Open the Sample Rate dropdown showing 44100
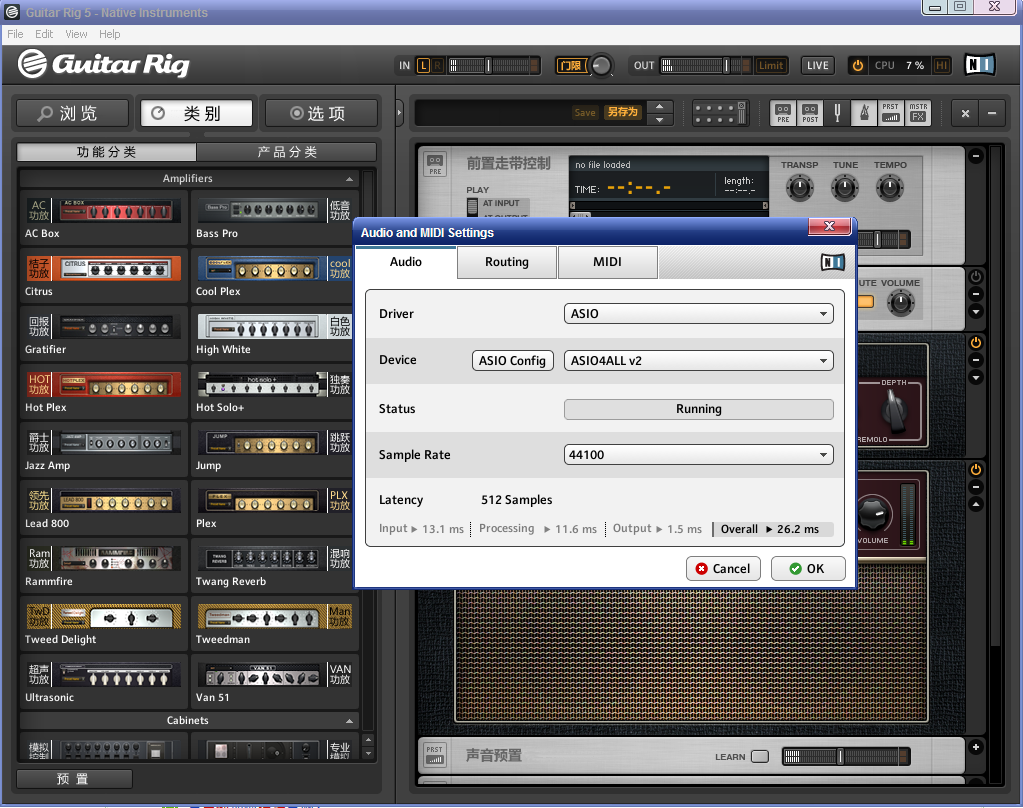Viewport: 1023px width, 808px height. (x=697, y=454)
